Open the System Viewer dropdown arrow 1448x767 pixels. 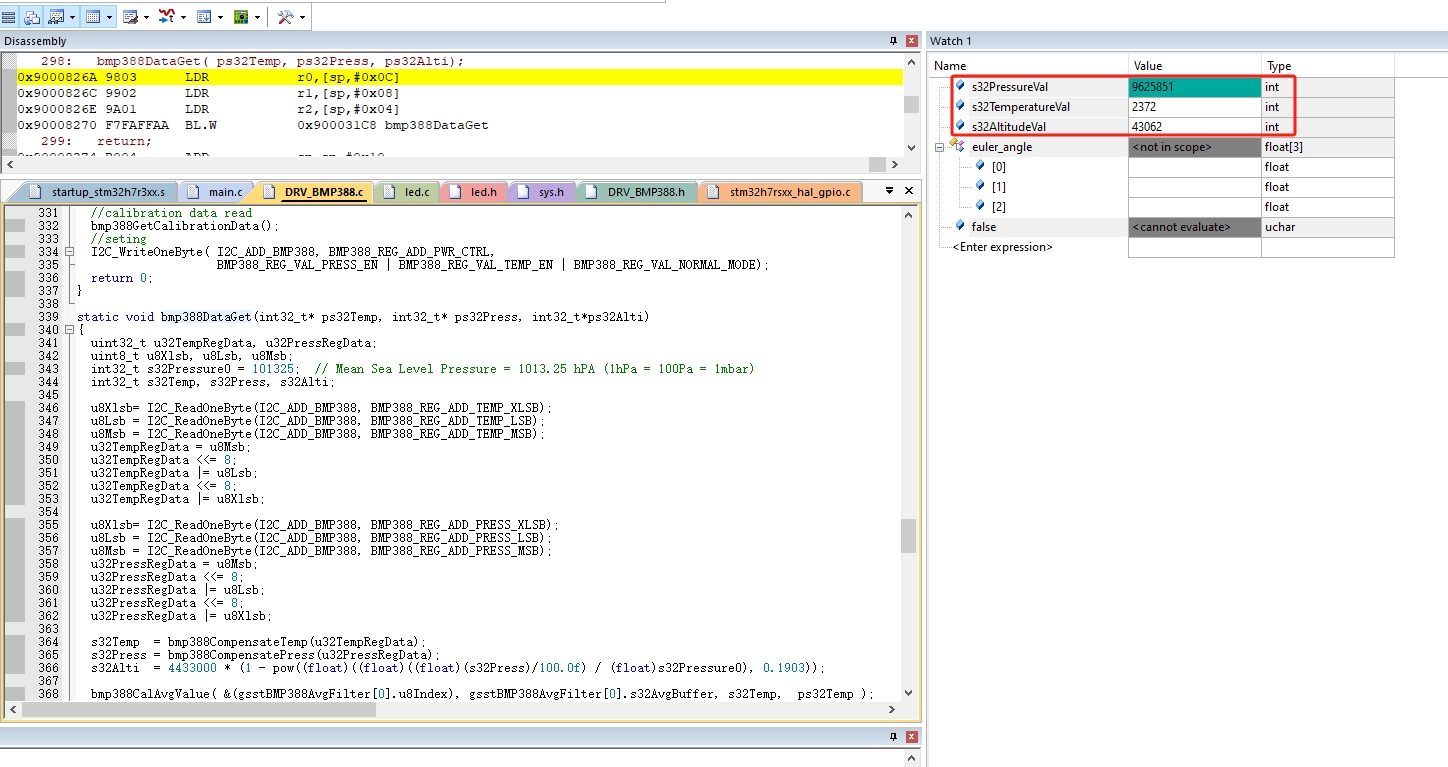257,17
